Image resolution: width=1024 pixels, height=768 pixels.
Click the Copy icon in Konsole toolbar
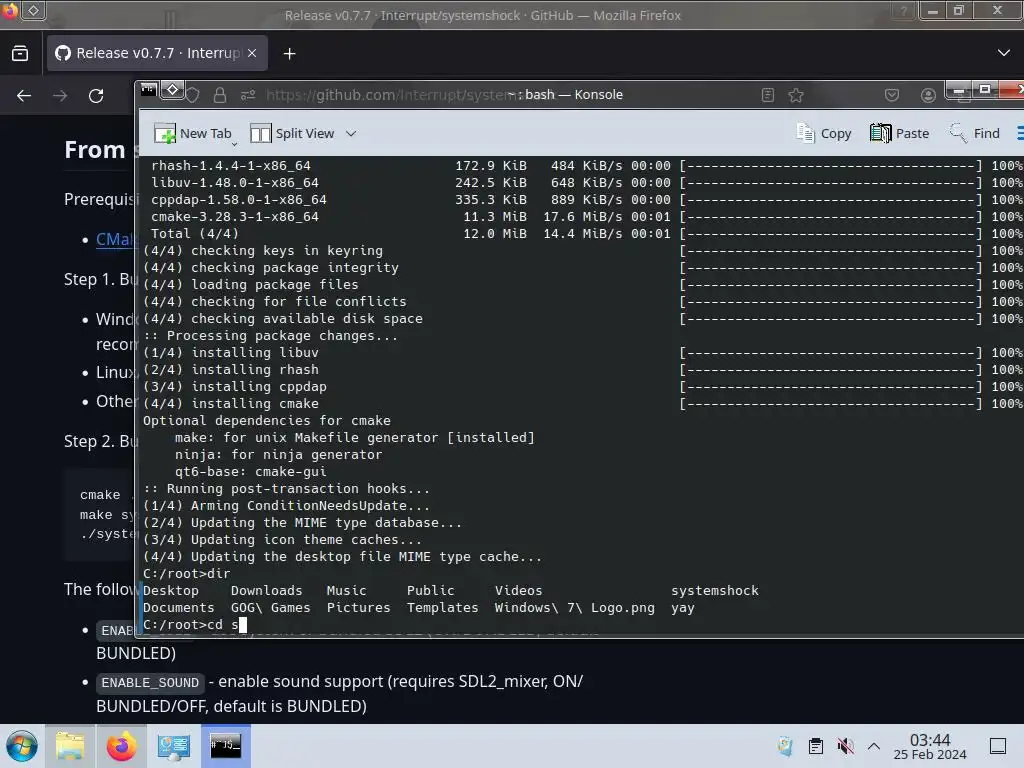coord(805,133)
